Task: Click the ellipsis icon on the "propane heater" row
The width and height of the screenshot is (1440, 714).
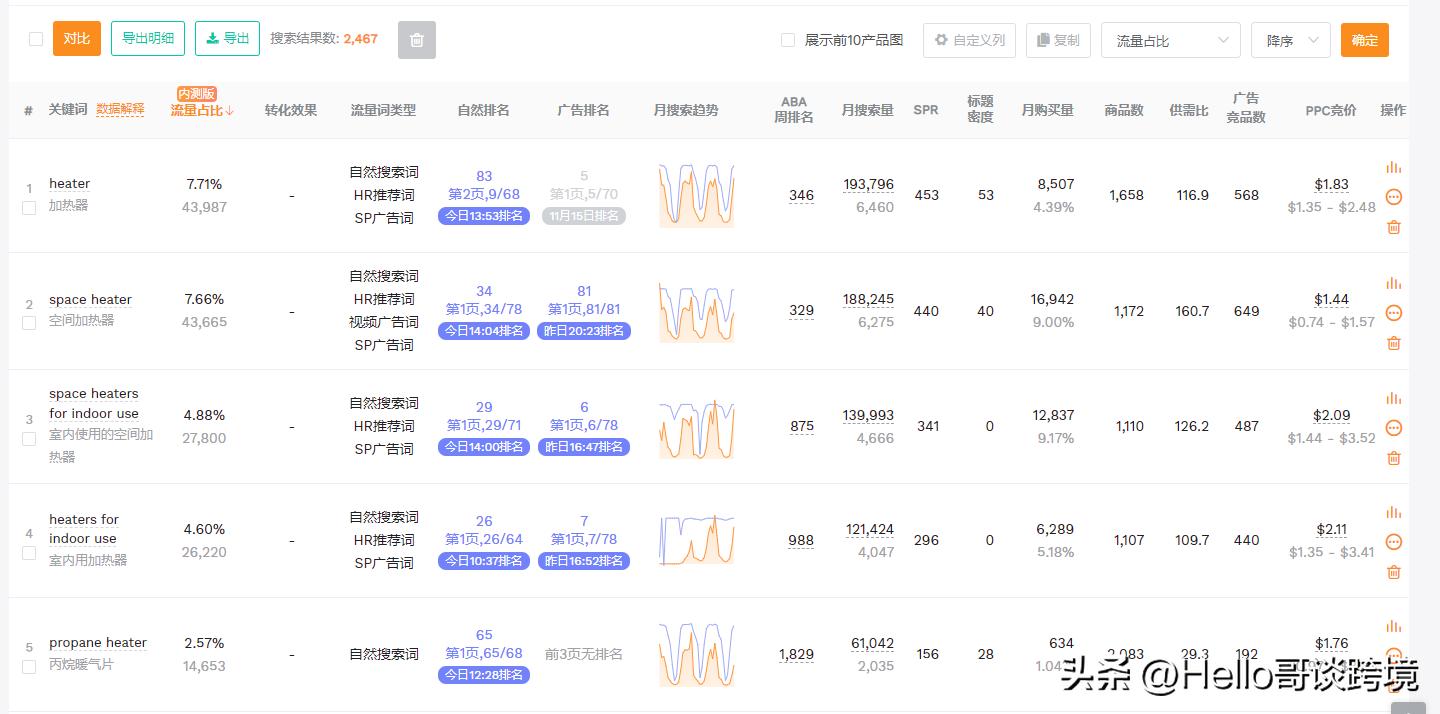Action: click(x=1394, y=656)
